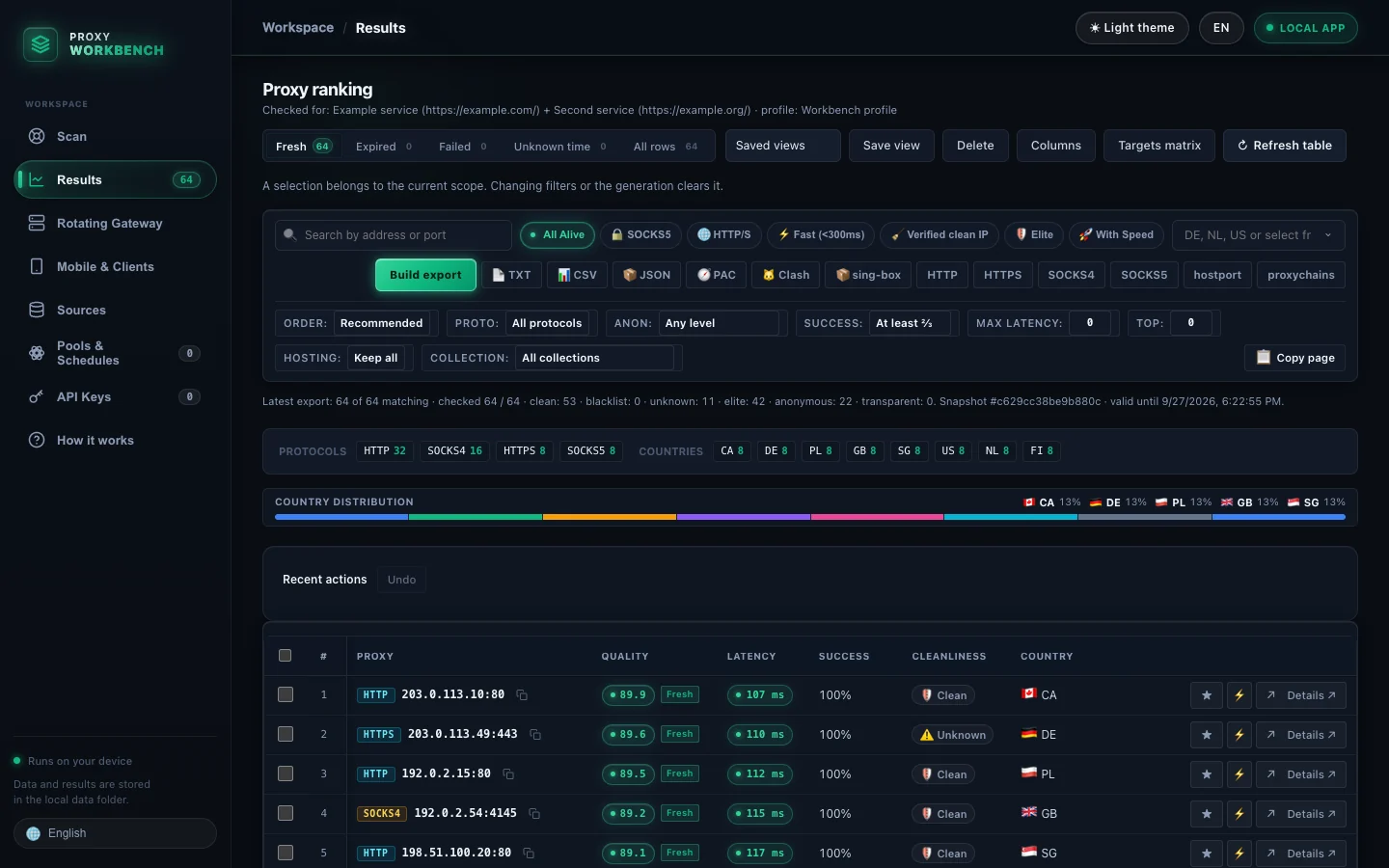Open Pools & Schedules in the sidebar

(115, 353)
